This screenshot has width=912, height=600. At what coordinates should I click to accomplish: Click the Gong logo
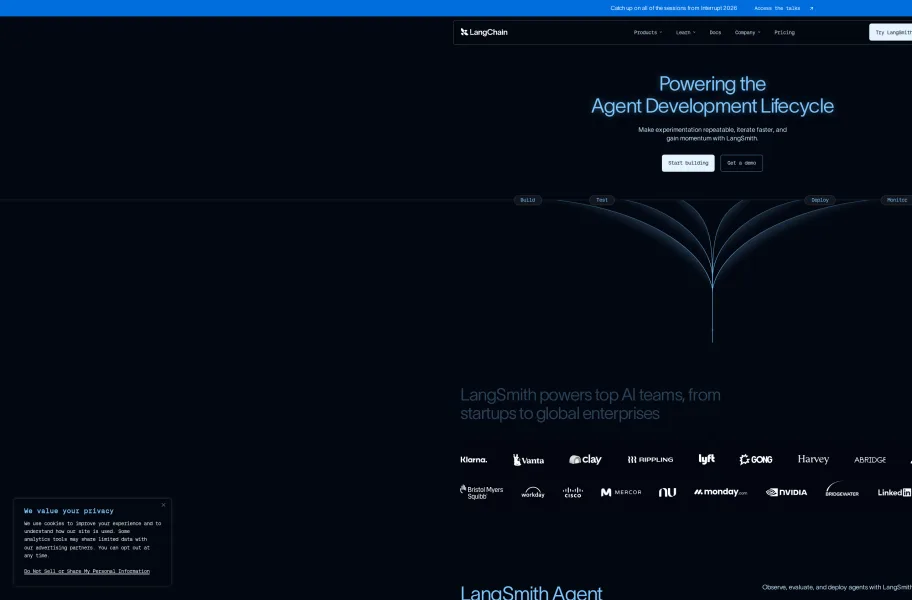pos(756,460)
